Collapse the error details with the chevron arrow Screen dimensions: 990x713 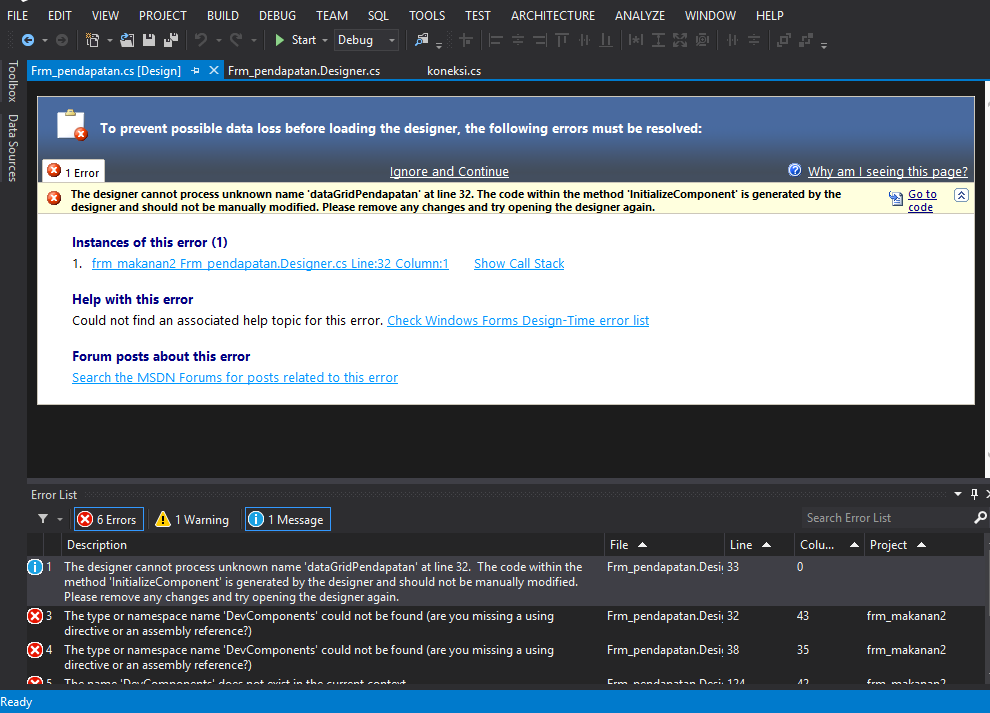pos(961,196)
